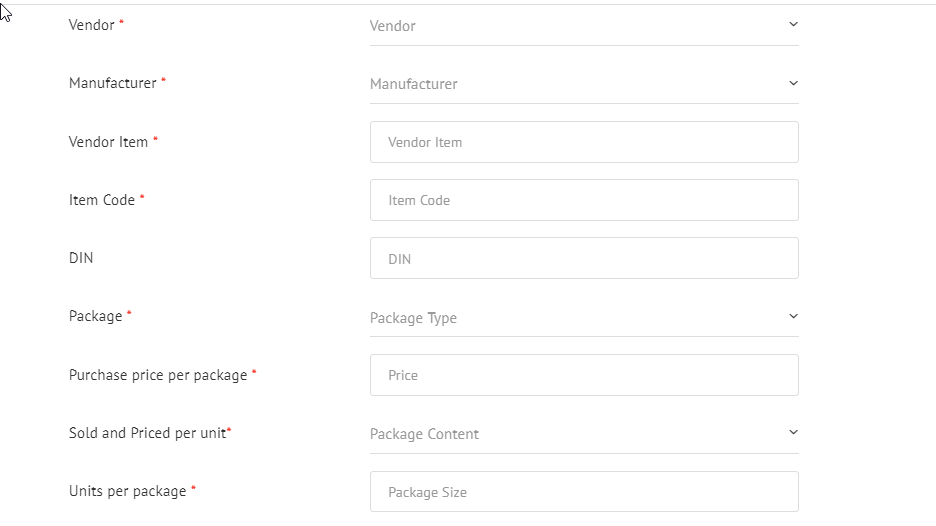Click the 'Manufacturer' placeholder text in the select field
Image resolution: width=936 pixels, height=526 pixels.
[414, 84]
